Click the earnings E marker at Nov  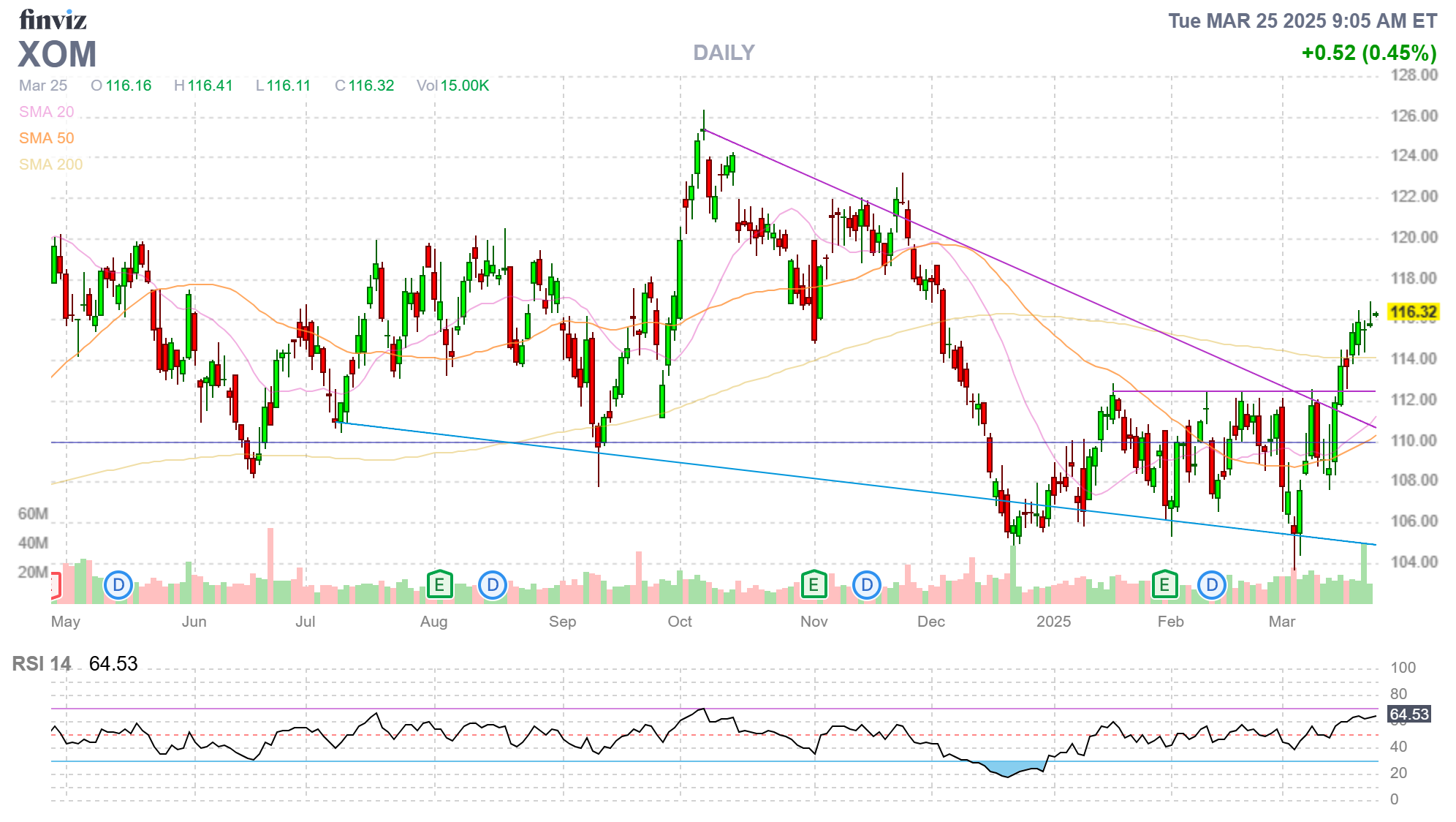[x=814, y=585]
